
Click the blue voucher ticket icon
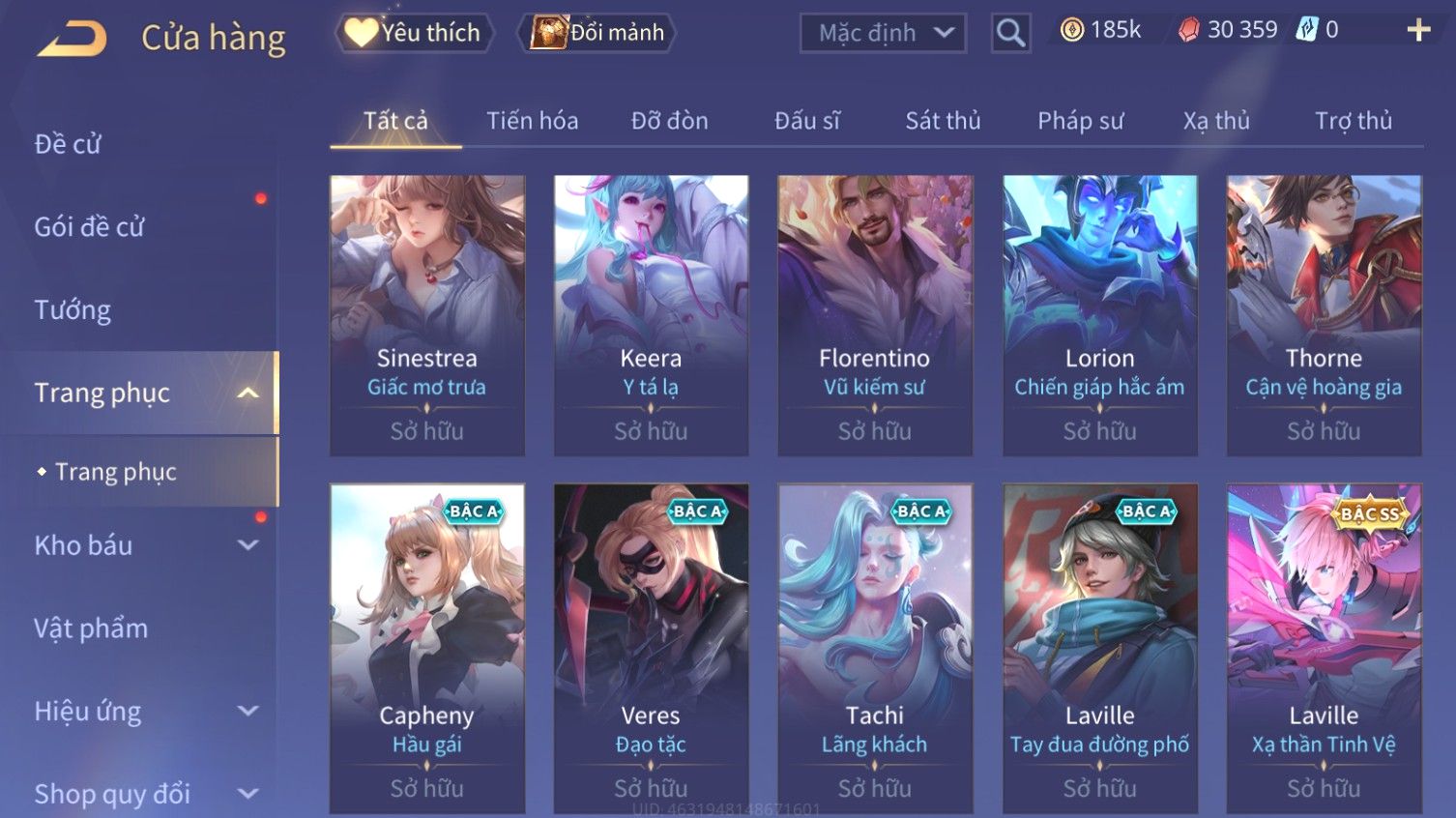pyautogui.click(x=1307, y=30)
